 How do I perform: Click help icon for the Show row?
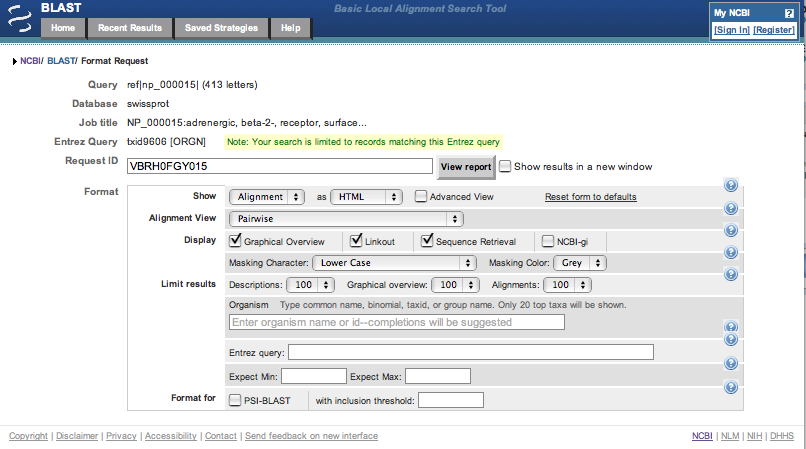point(730,186)
